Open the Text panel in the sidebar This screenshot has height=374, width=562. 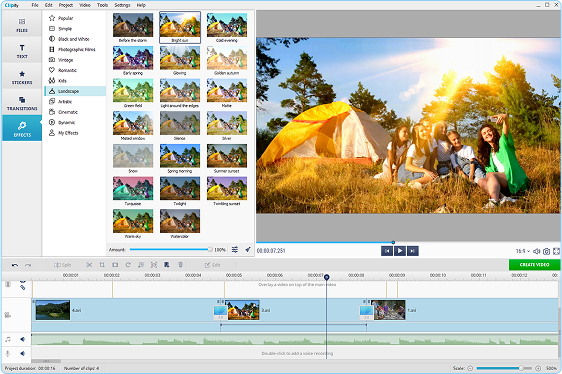point(22,51)
